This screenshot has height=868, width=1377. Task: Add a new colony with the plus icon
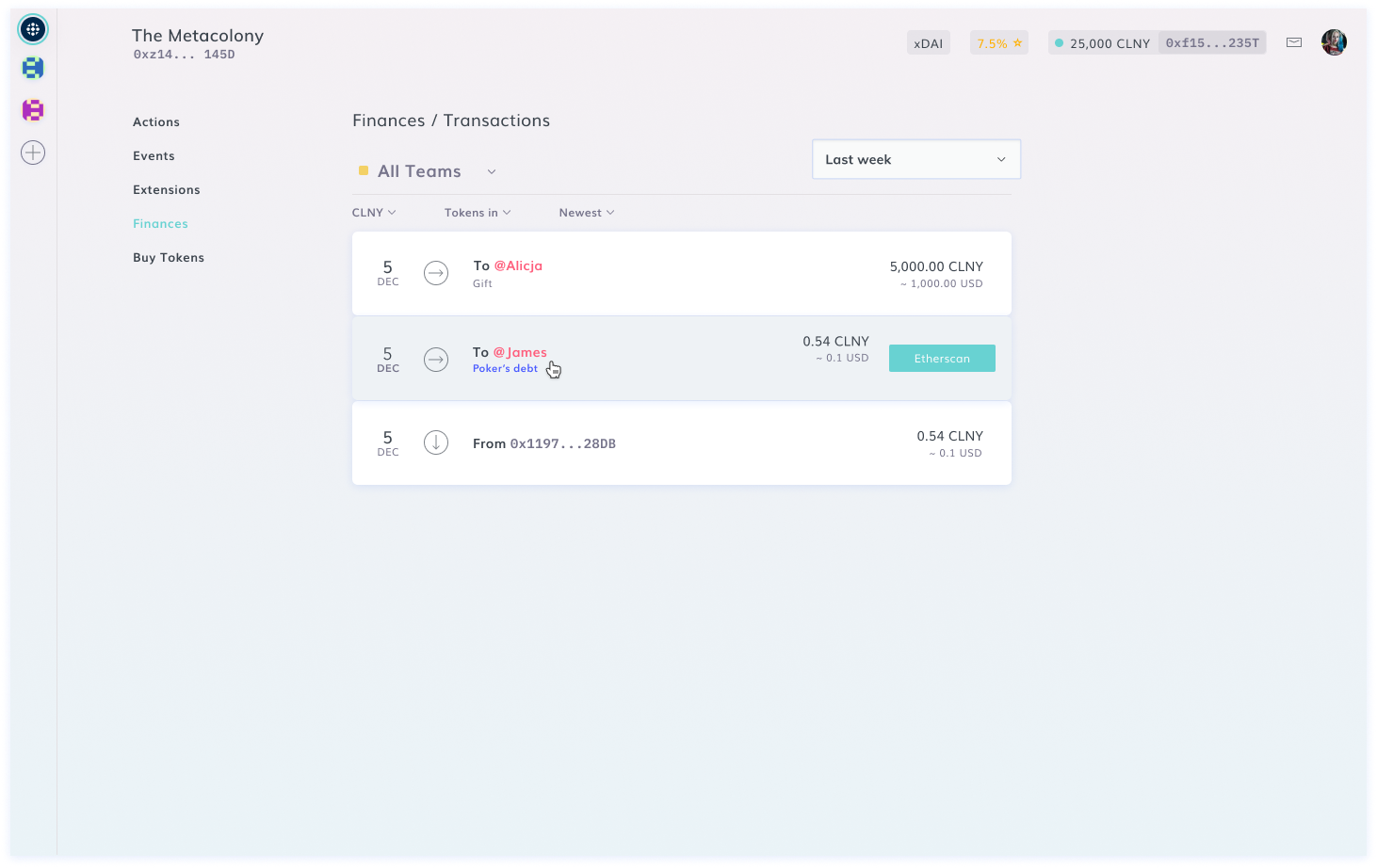click(33, 153)
